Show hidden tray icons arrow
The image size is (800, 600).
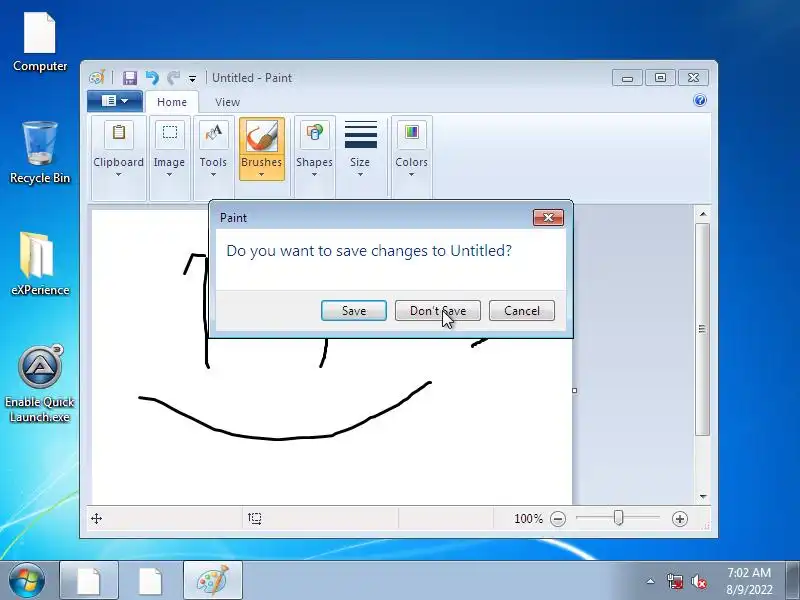pos(651,581)
